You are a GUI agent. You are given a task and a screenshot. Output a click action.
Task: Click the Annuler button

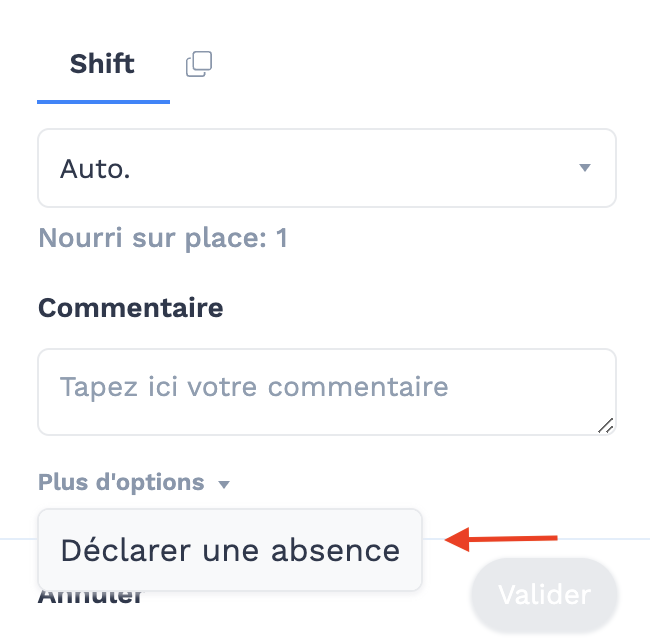click(x=90, y=597)
